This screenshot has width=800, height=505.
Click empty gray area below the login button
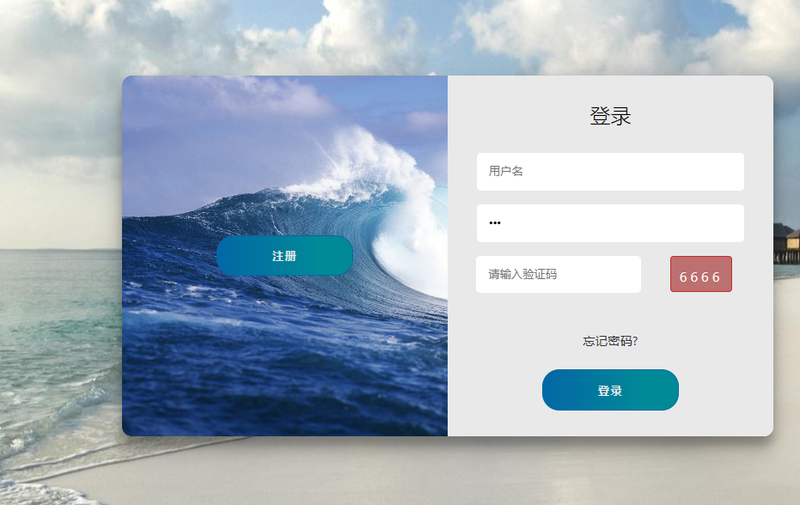pos(610,423)
